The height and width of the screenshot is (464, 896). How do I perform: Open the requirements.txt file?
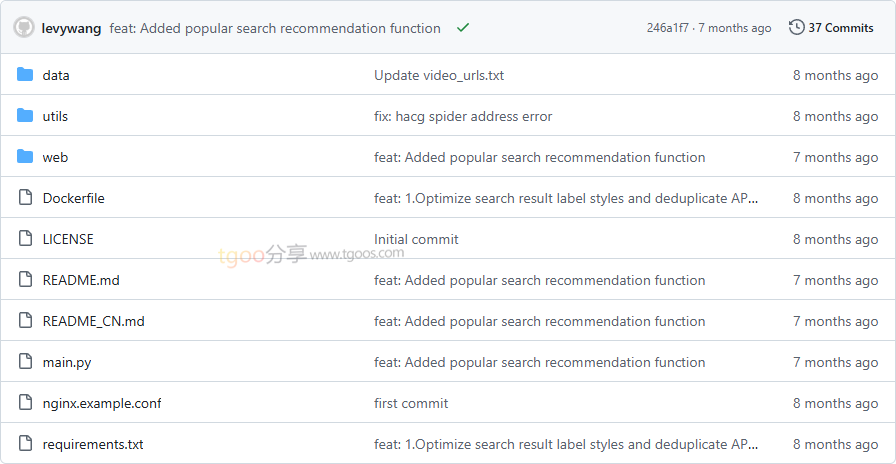point(93,444)
